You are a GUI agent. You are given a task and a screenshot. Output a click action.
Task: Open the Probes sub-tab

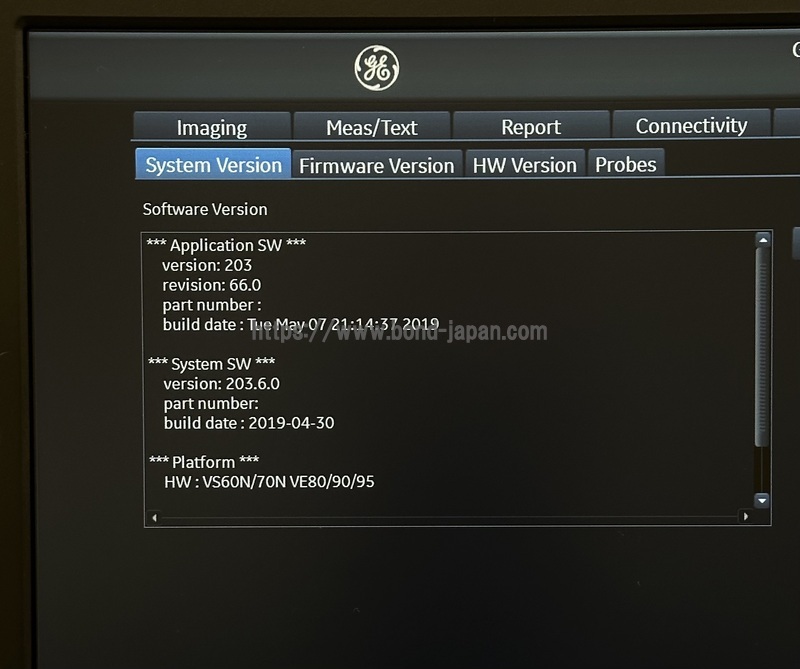(626, 164)
